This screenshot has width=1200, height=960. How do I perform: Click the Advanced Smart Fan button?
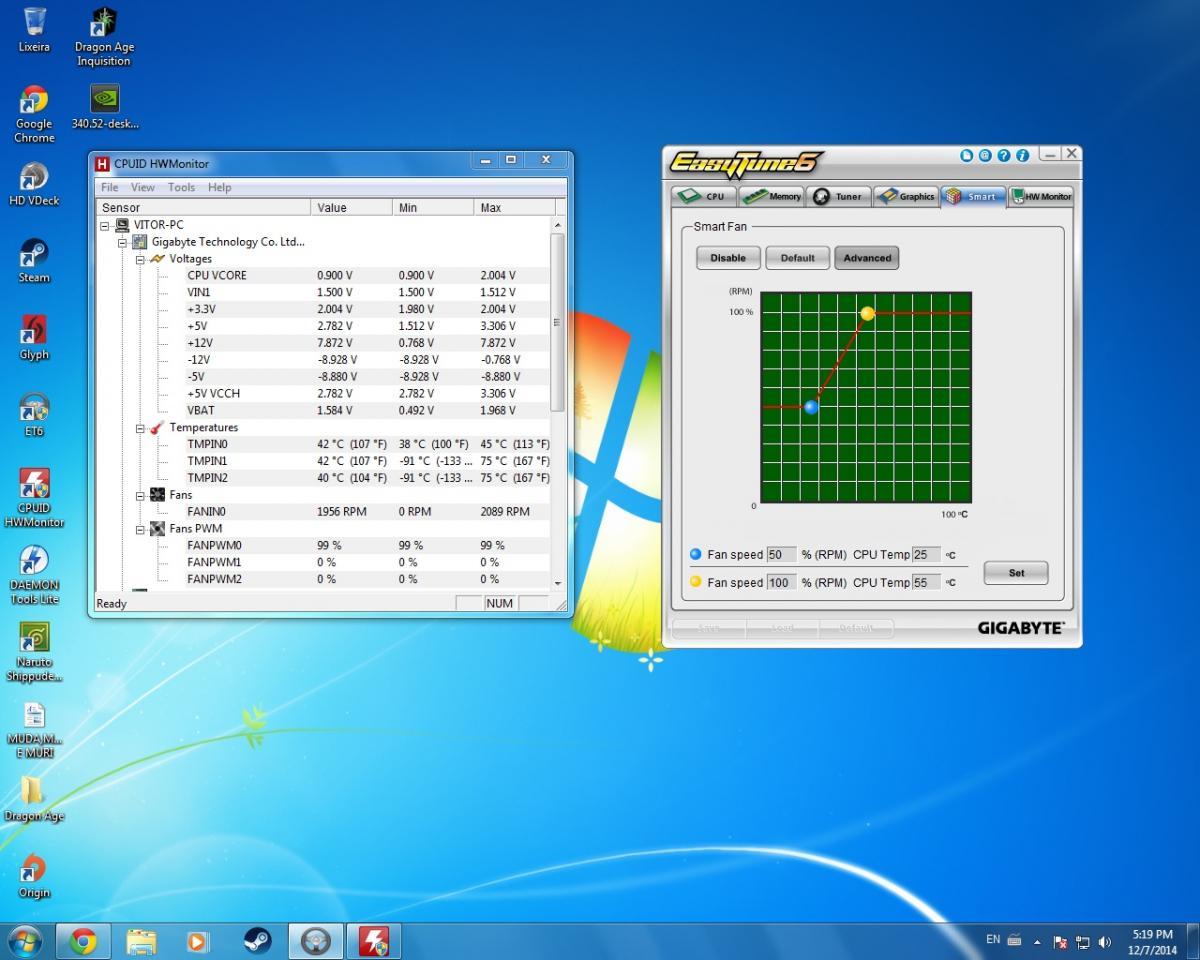click(x=867, y=258)
